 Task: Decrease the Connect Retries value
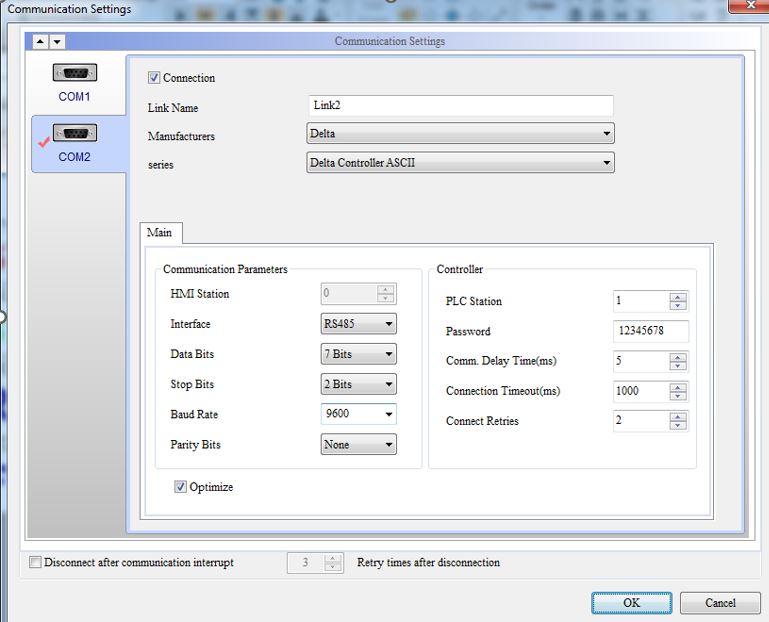(x=679, y=426)
